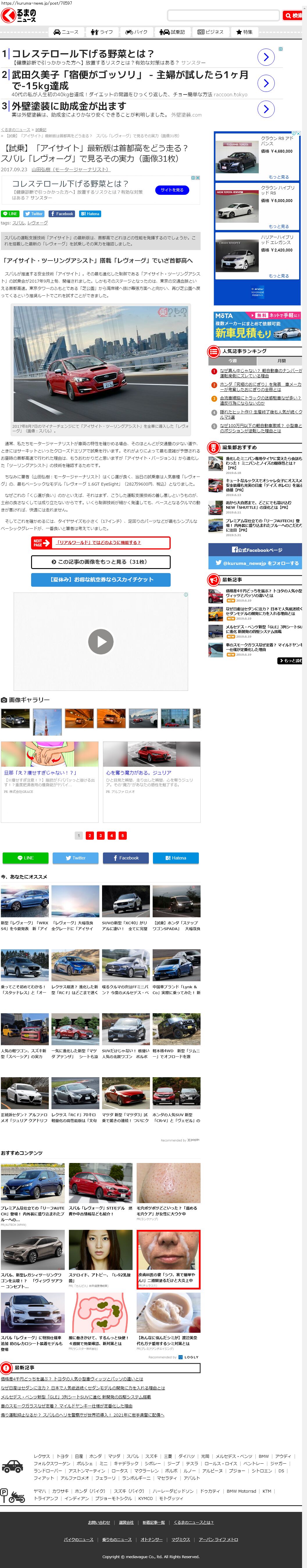The width and height of the screenshot is (307, 1568).
Task: Bookmark with the top Hatena button
Action: pyautogui.click(x=90, y=214)
